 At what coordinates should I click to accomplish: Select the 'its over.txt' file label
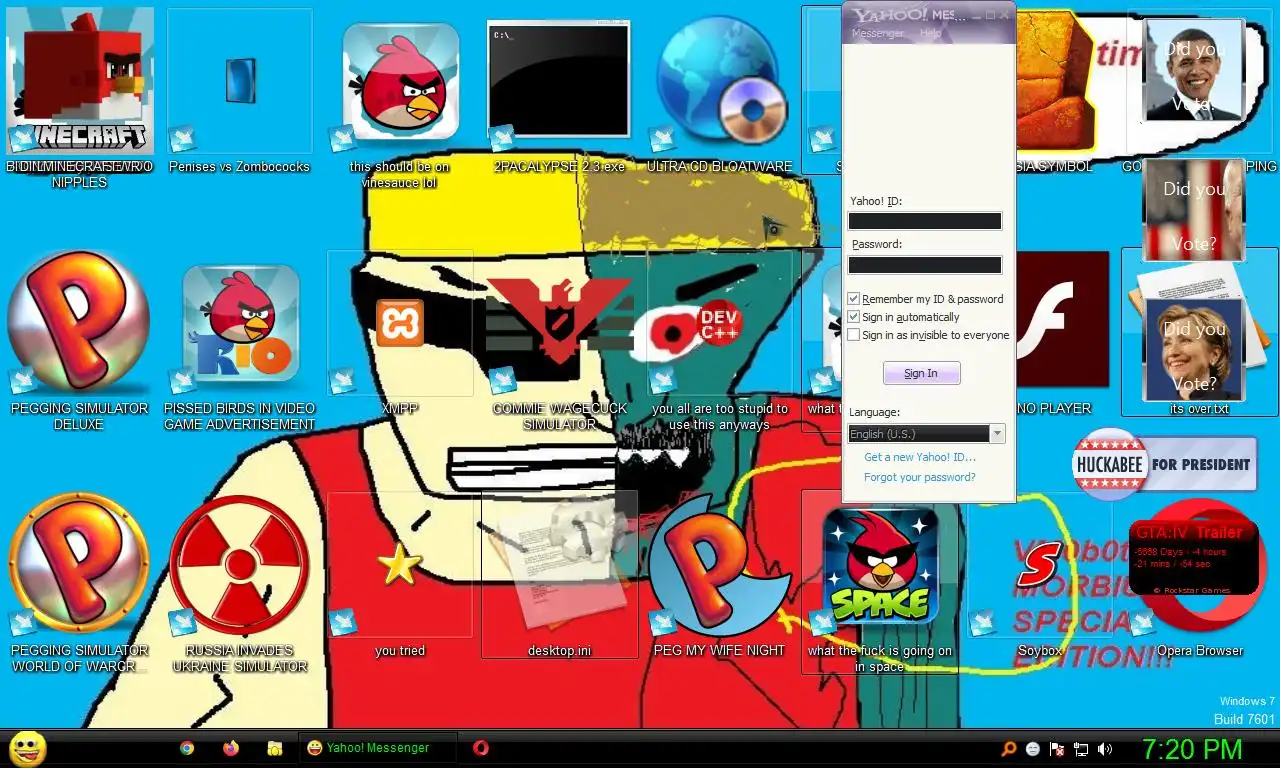[1199, 409]
